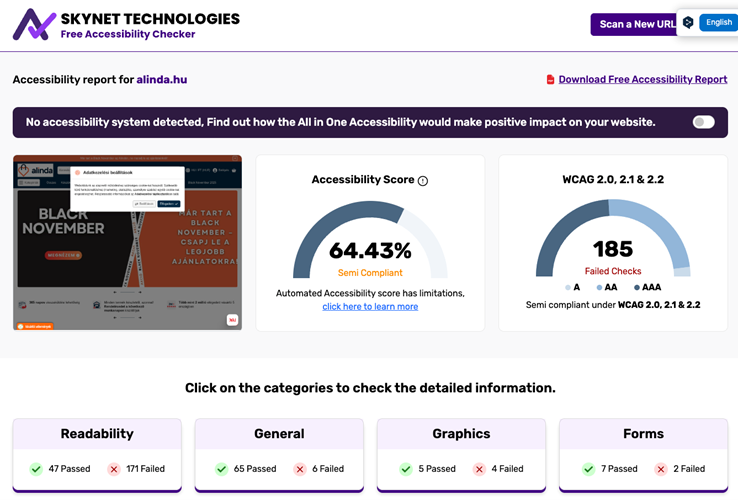Follow the 'click here to learn more' link
The width and height of the screenshot is (738, 500).
[x=370, y=307]
